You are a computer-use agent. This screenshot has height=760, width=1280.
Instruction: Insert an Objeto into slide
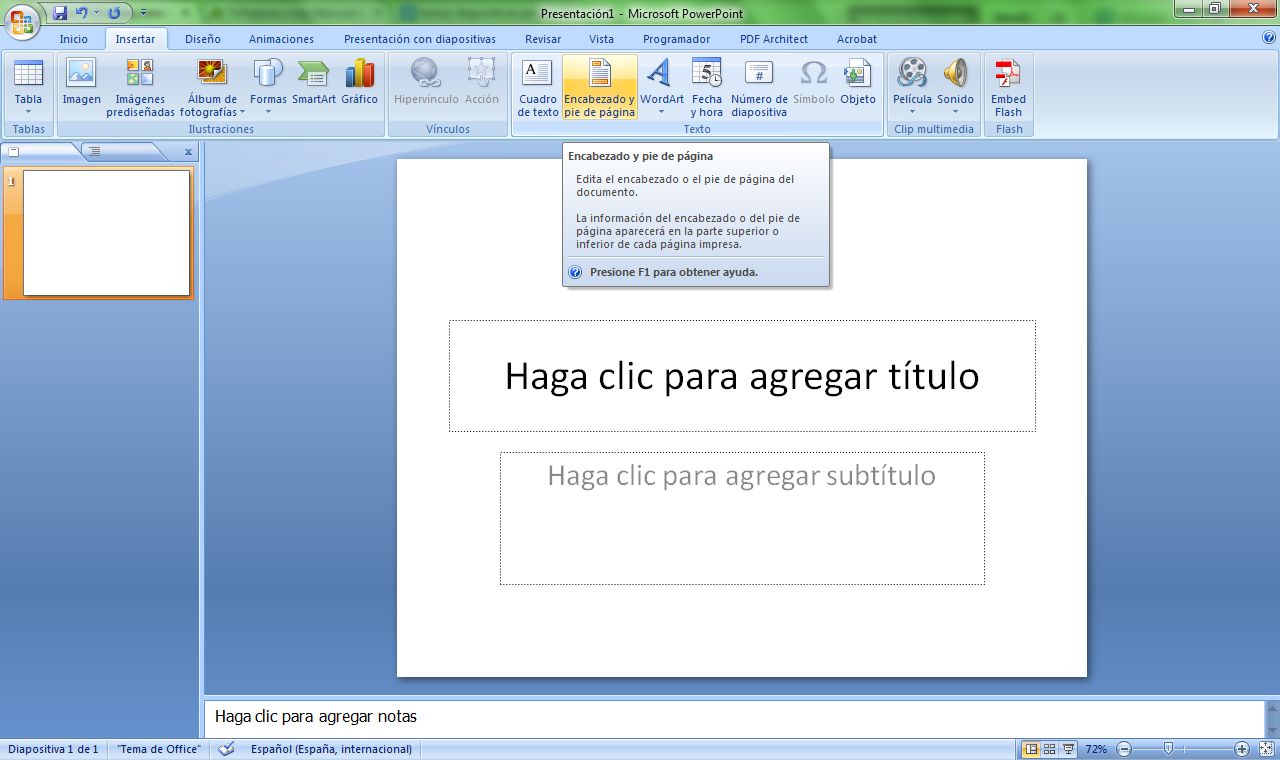point(857,75)
